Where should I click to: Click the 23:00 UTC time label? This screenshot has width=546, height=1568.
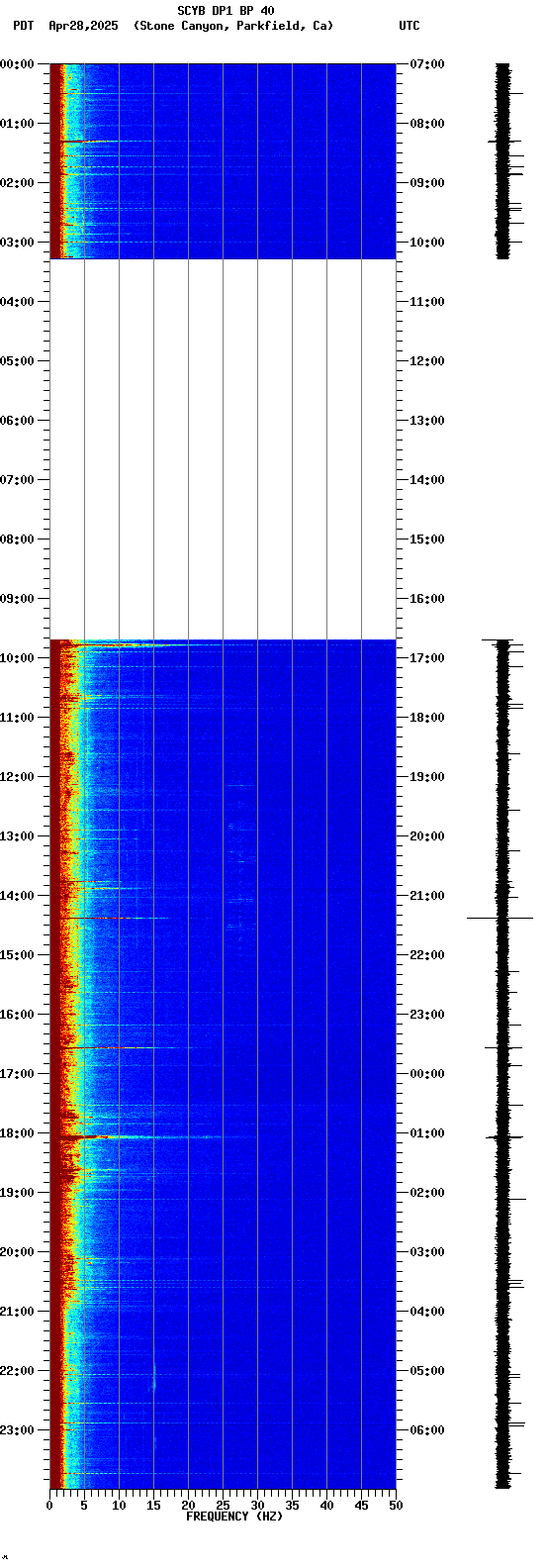(x=427, y=1015)
